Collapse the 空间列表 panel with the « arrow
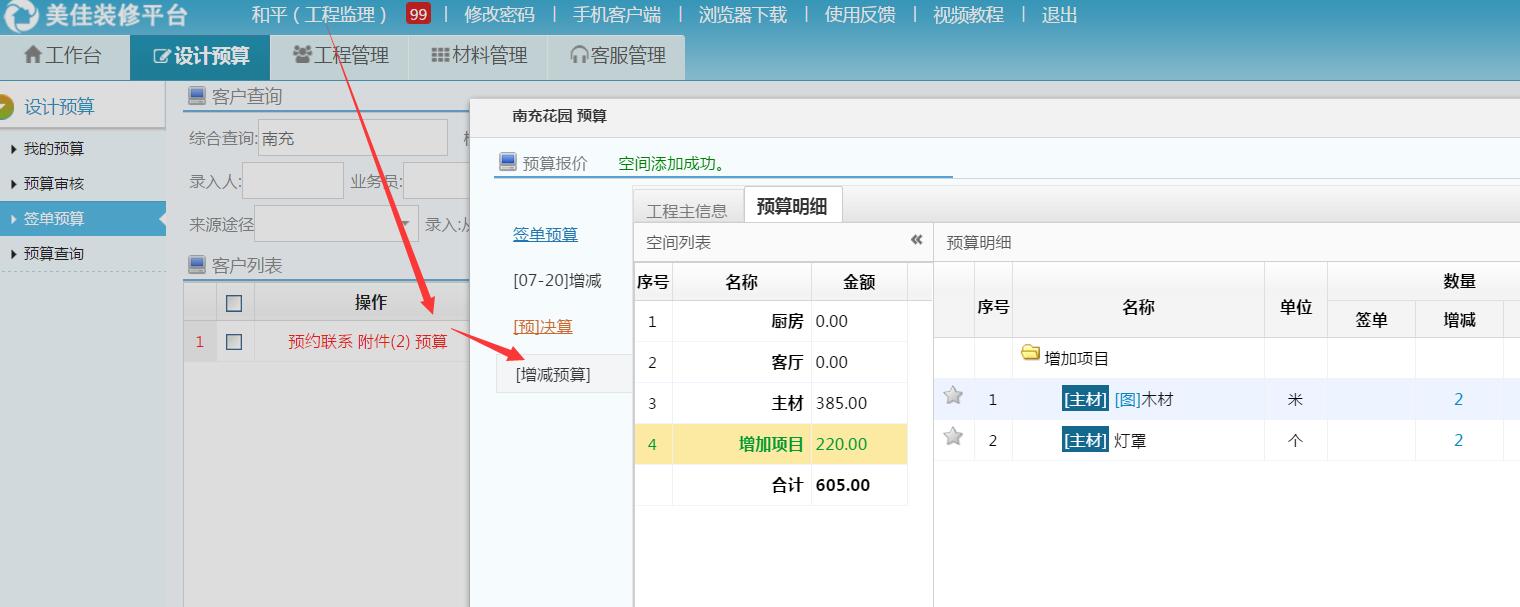 coord(916,240)
